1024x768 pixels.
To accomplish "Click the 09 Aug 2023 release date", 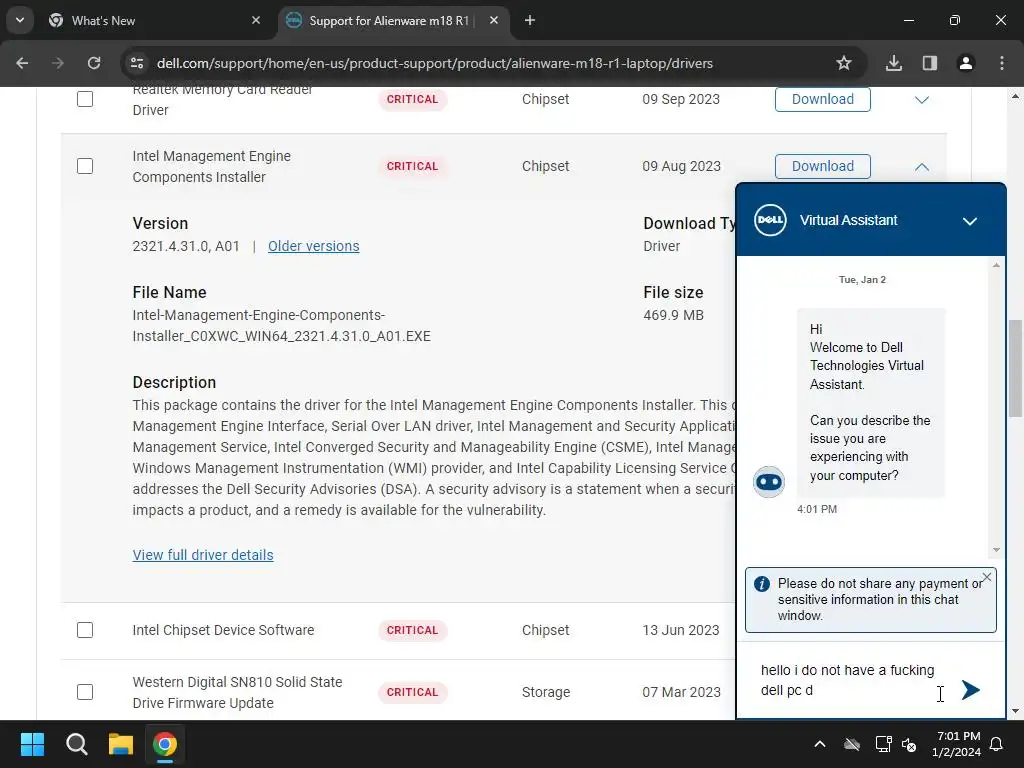I will 681,167.
